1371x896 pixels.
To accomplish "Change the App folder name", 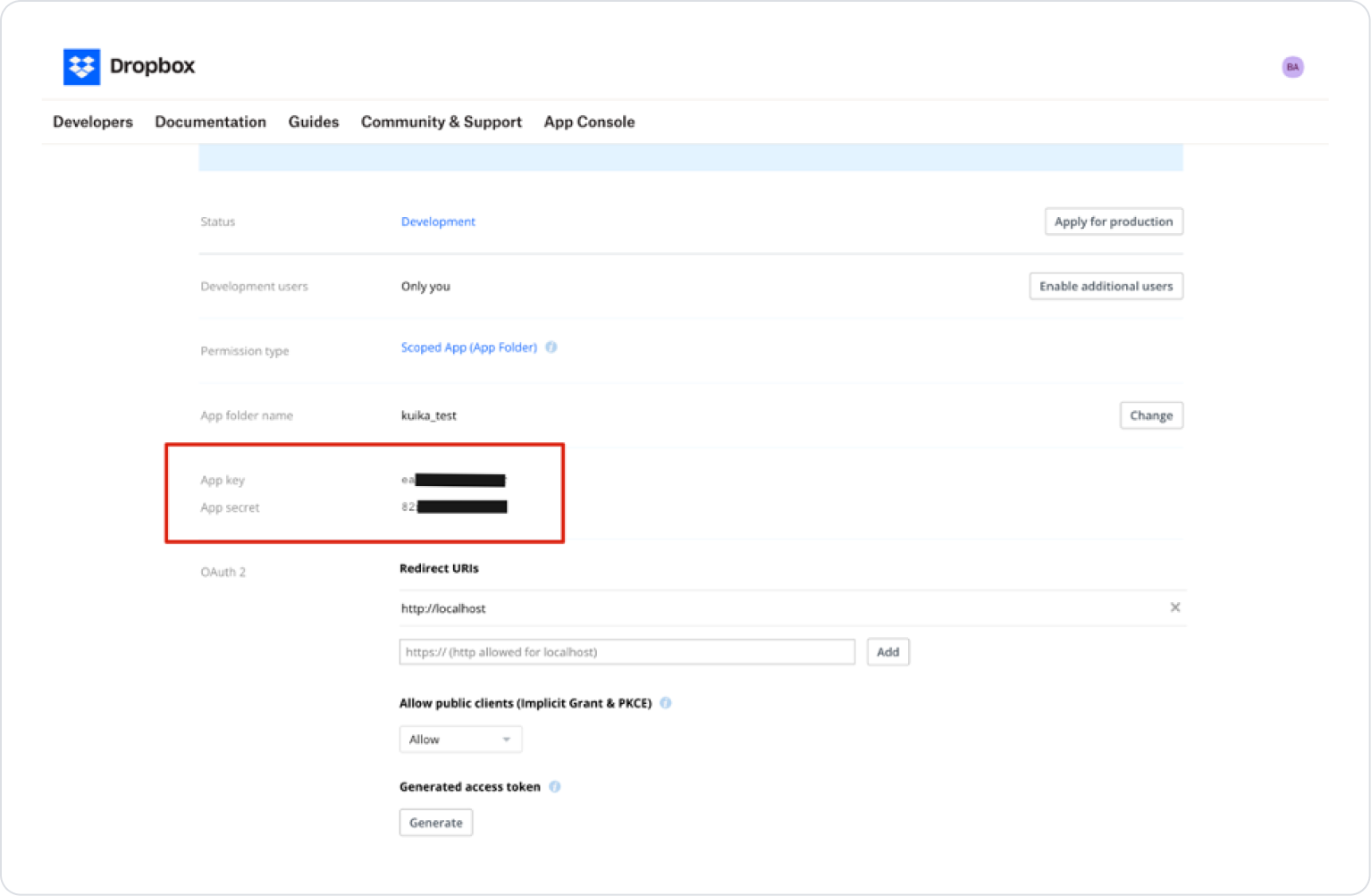I will [x=1151, y=415].
